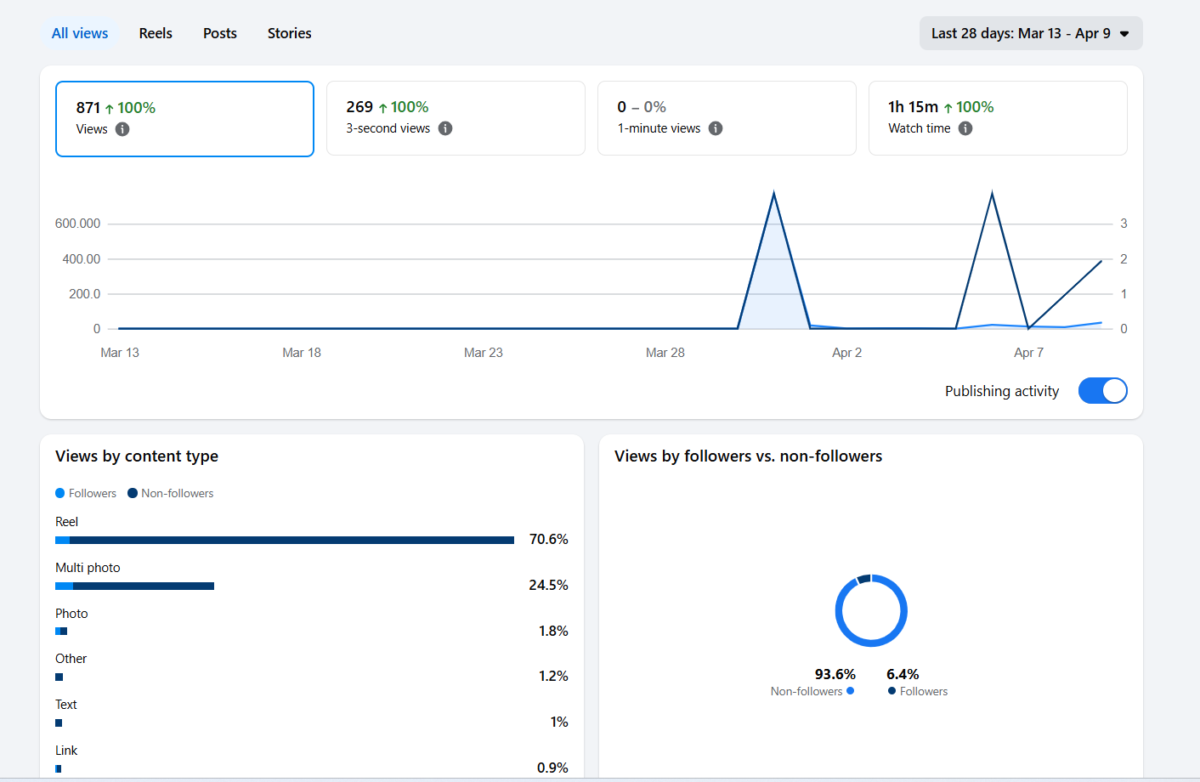Select the 3-second views metric card
This screenshot has width=1200, height=782.
[x=455, y=117]
